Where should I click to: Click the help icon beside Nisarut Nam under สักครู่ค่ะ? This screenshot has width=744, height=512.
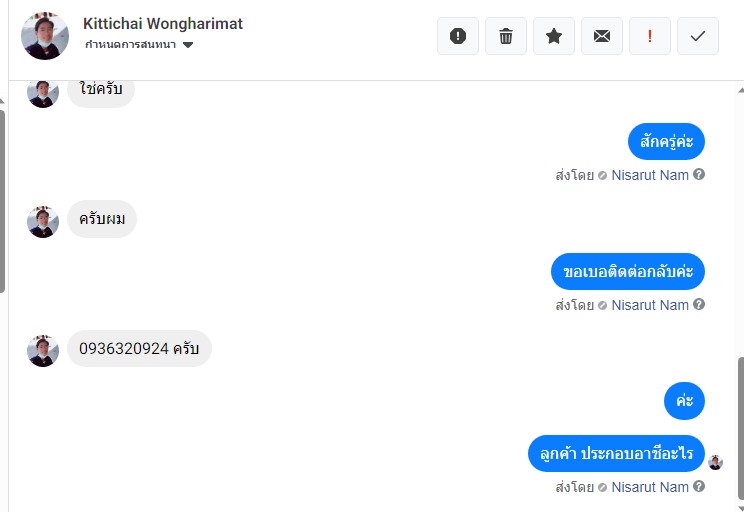tap(698, 174)
